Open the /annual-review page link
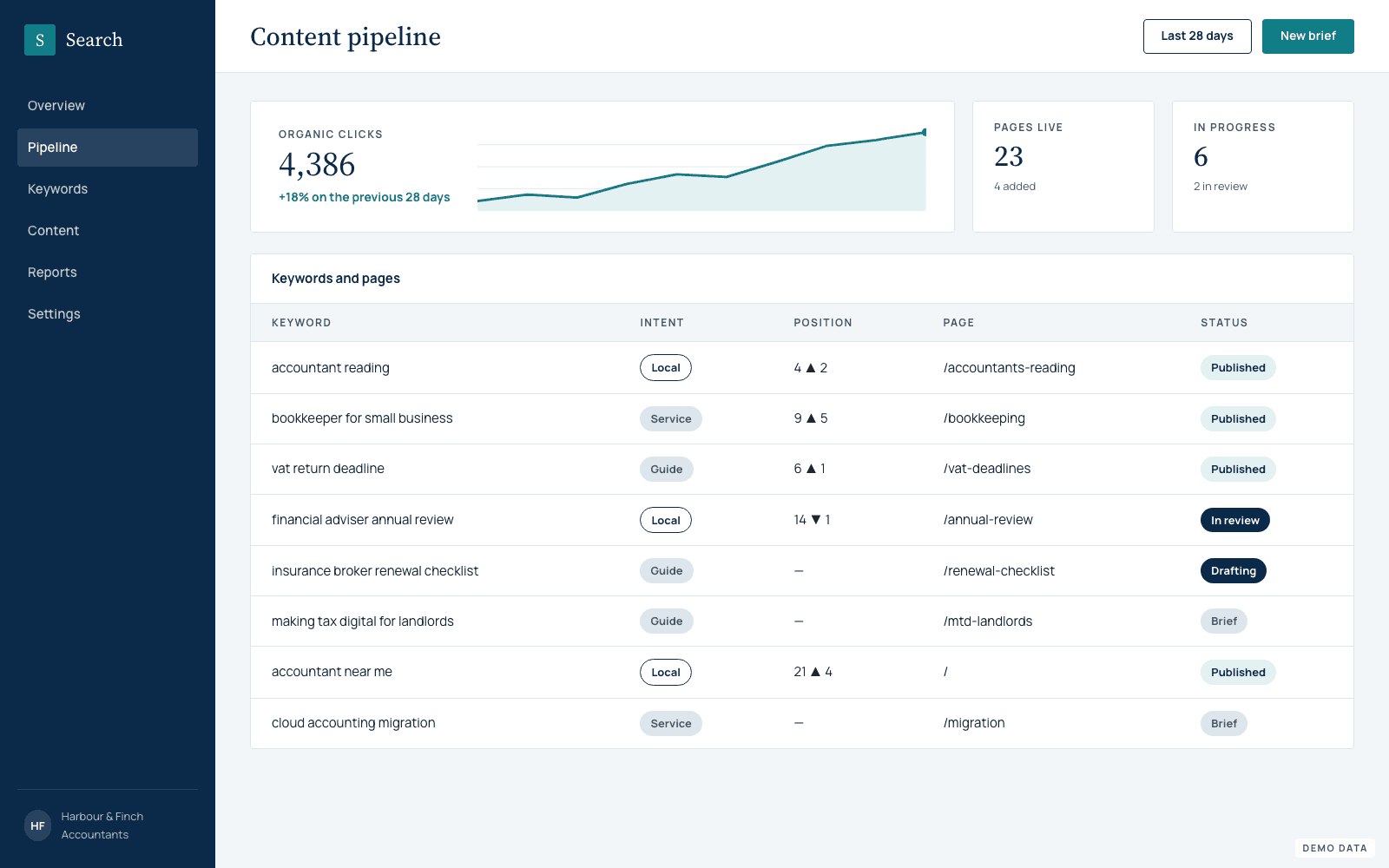Image resolution: width=1389 pixels, height=868 pixels. 988,520
